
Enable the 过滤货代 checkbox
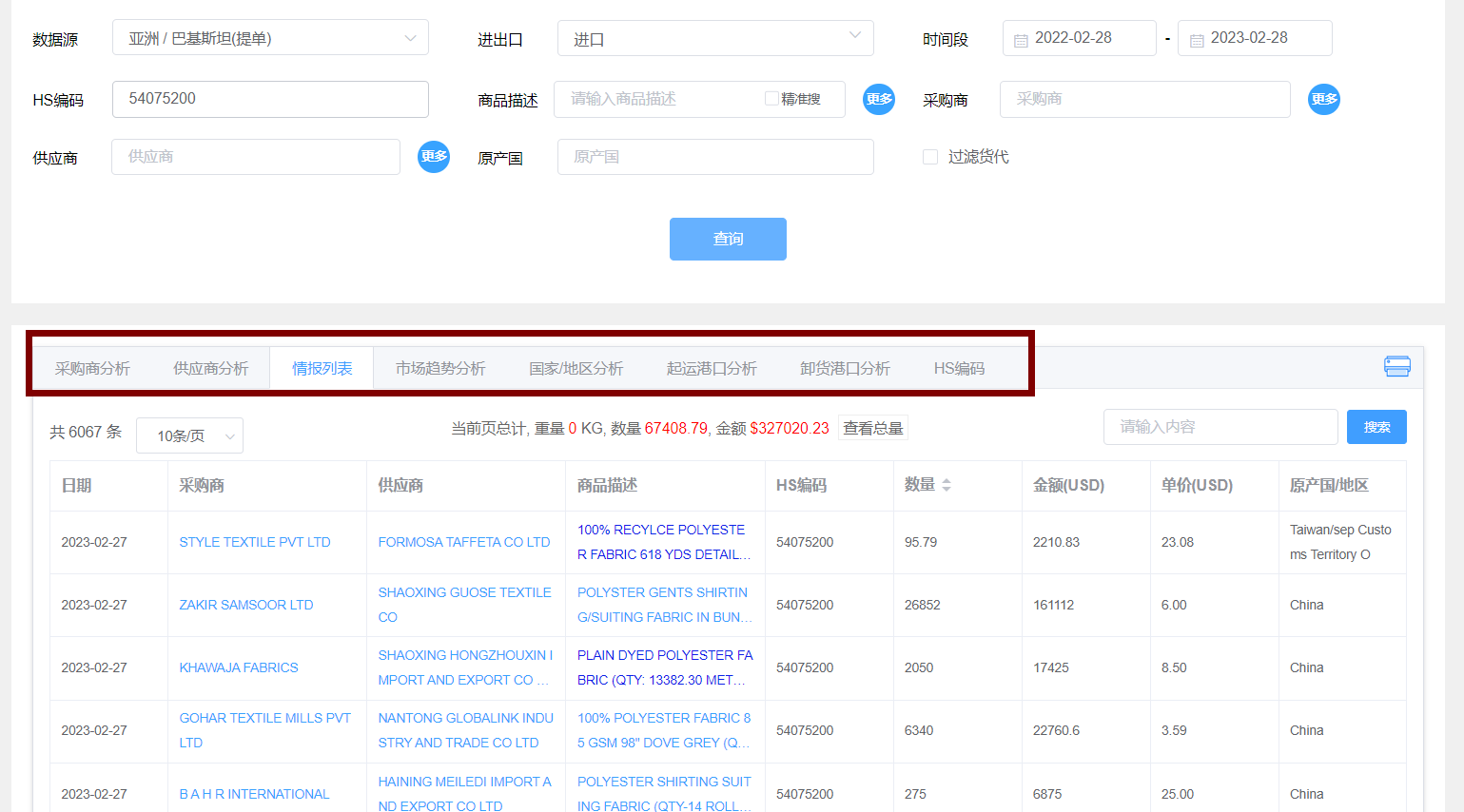tap(930, 157)
